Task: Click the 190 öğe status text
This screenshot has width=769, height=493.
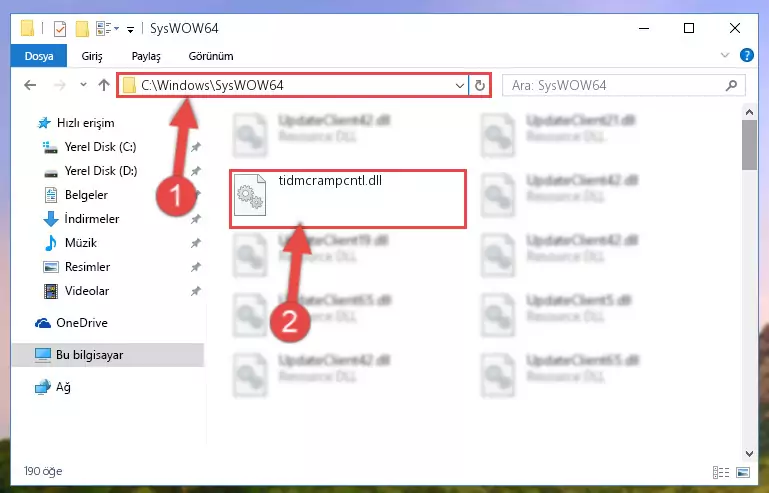Action: [x=43, y=471]
